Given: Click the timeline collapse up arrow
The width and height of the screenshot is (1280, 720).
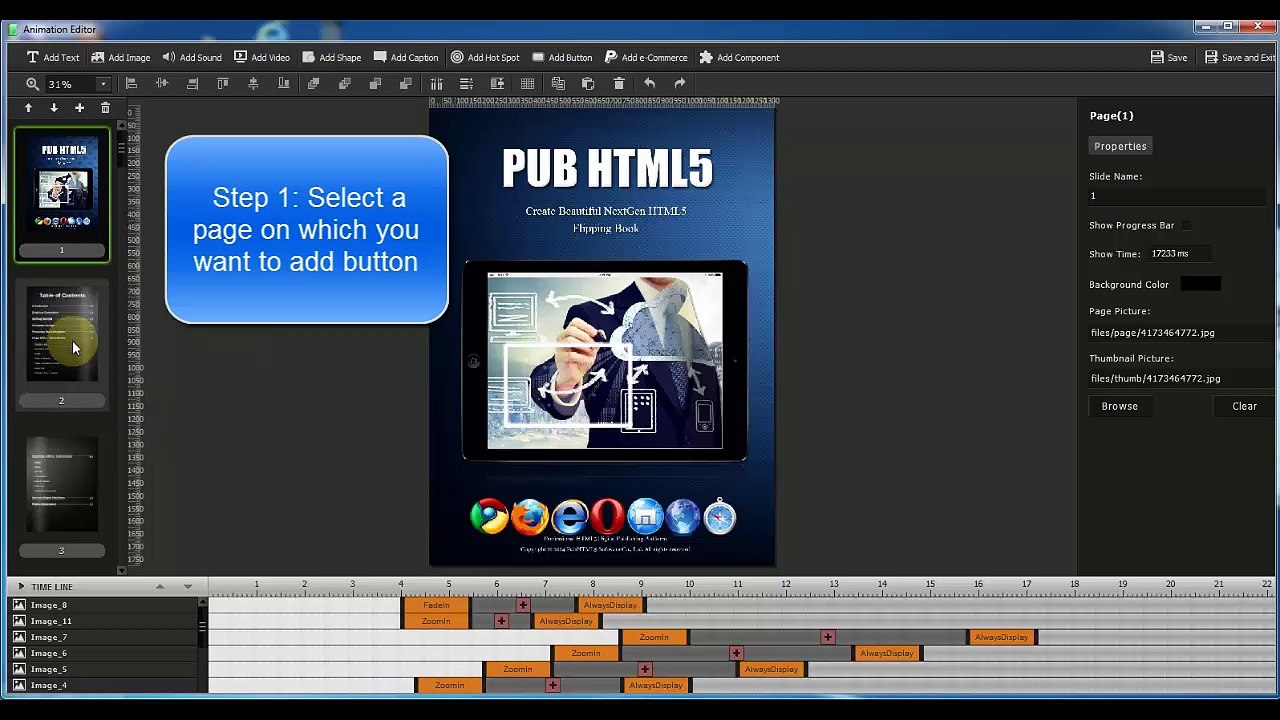Looking at the screenshot, I should click(159, 587).
